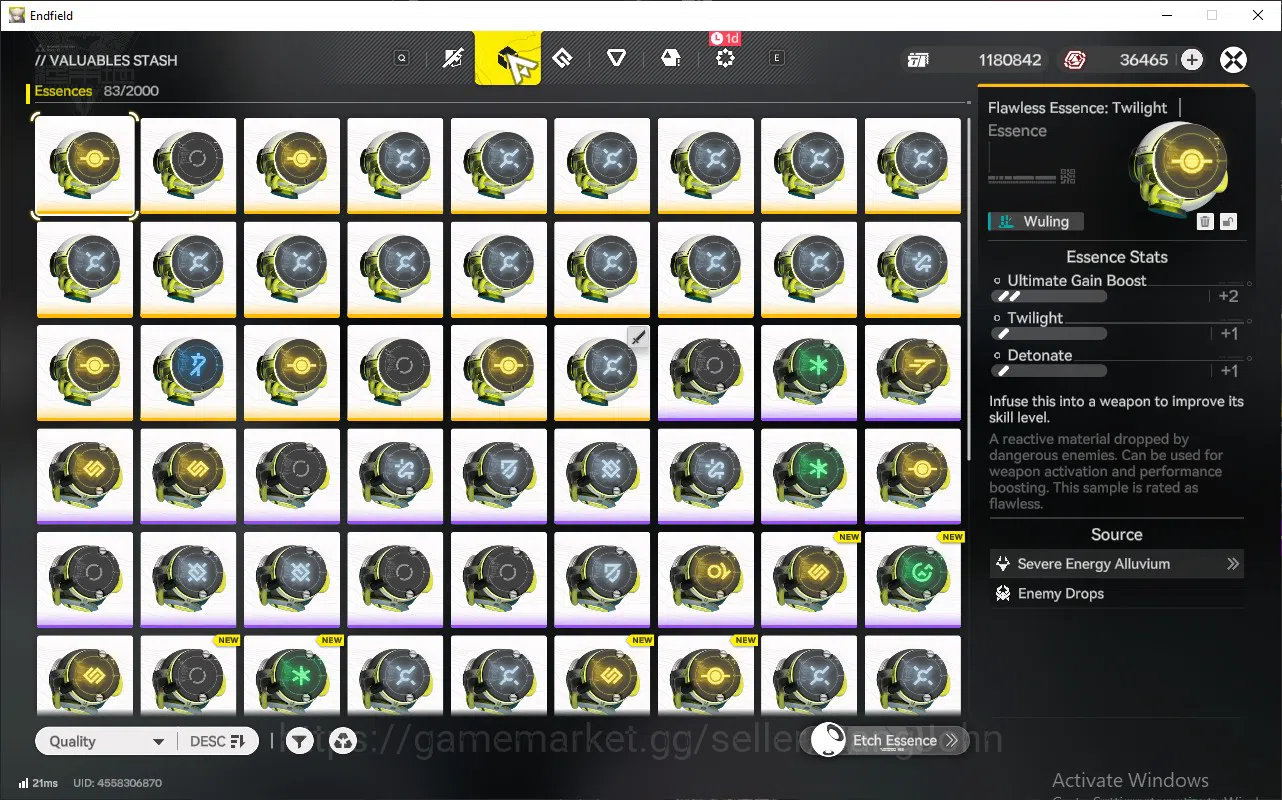Click the Endfield app icon in title bar
Screen dimensions: 1282x800
17,15
